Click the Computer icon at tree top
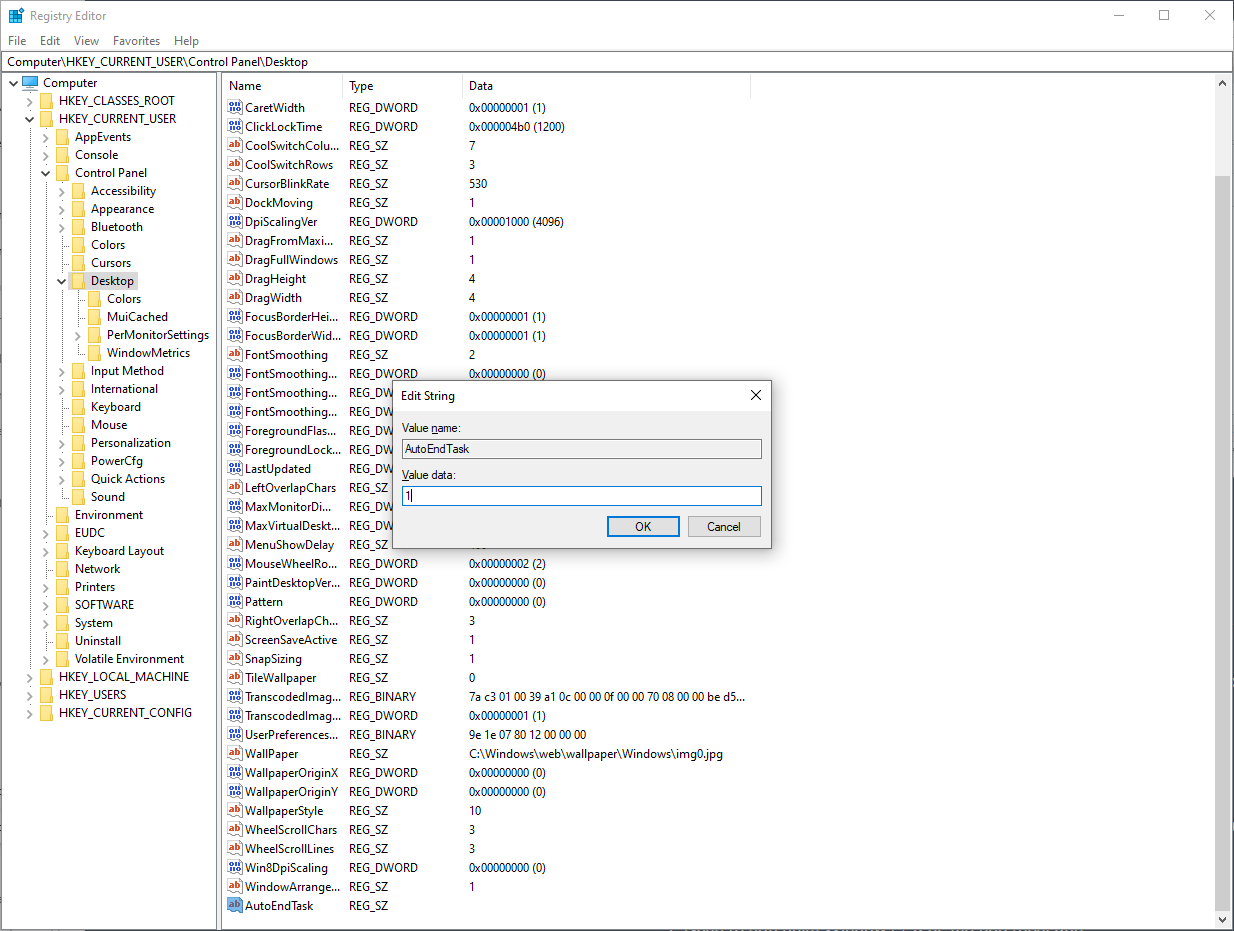Viewport: 1234px width, 931px height. (29, 82)
